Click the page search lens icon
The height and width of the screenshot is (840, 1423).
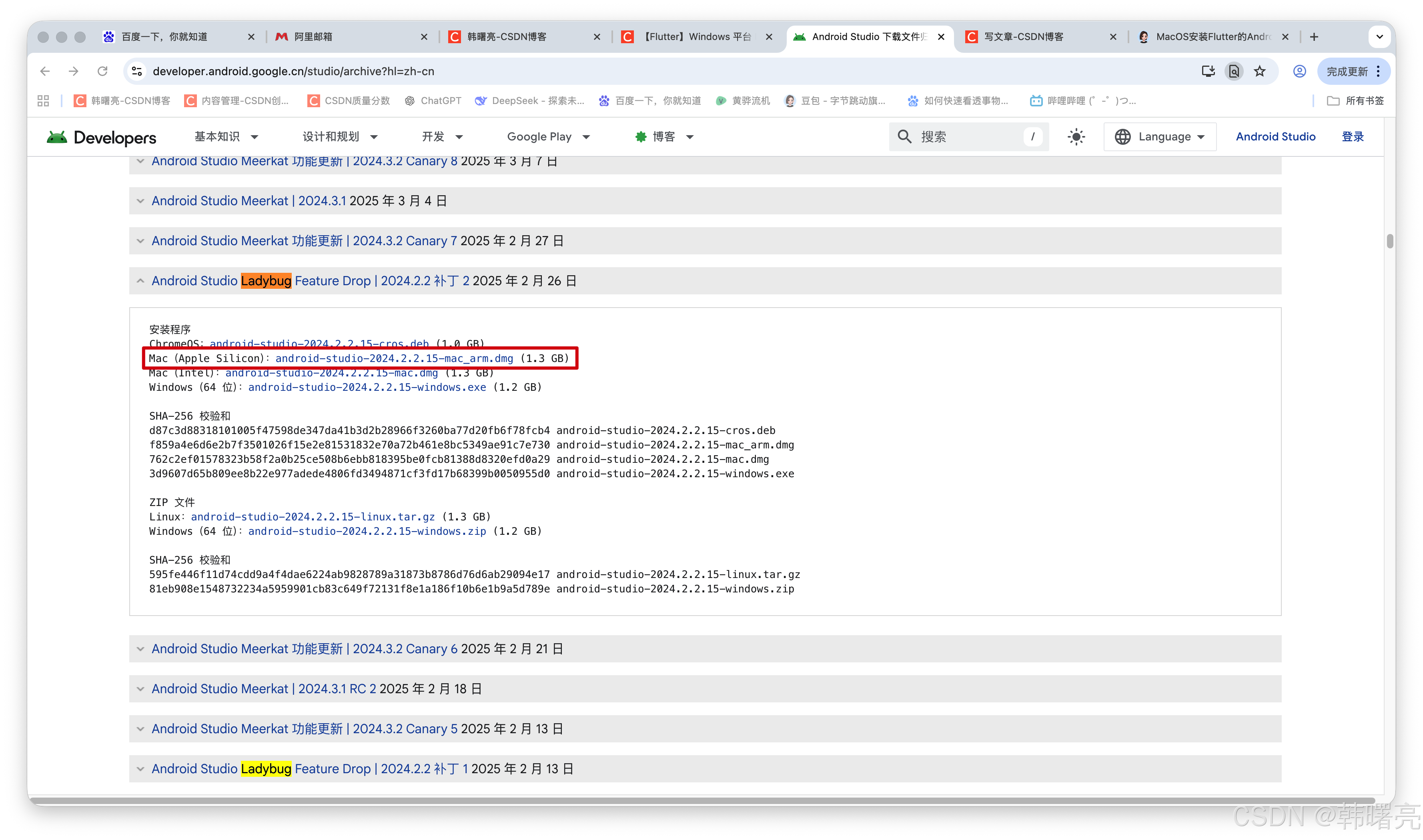click(x=1234, y=71)
